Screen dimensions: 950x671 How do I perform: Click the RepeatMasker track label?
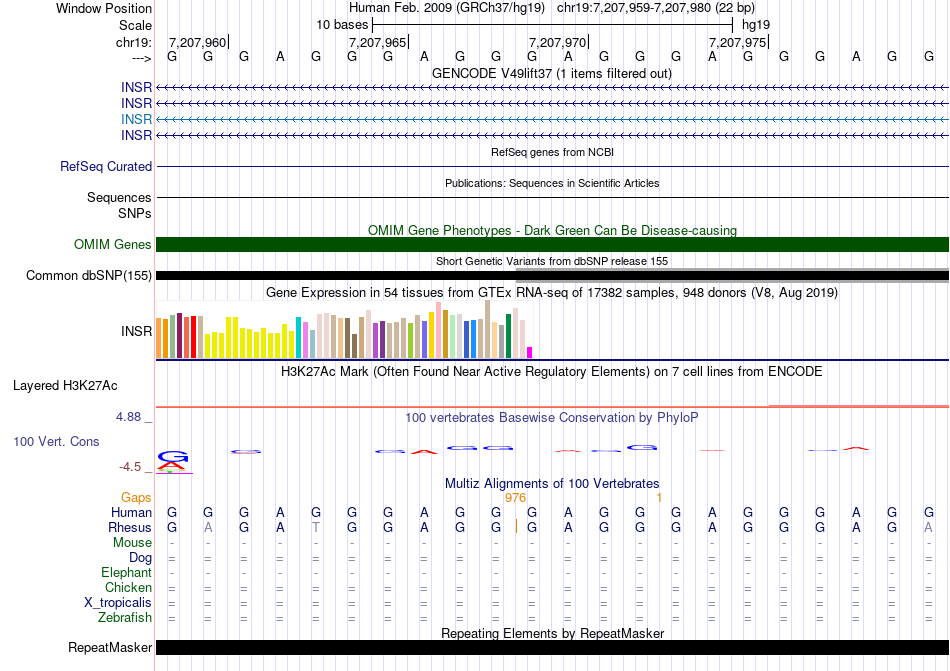[110, 648]
